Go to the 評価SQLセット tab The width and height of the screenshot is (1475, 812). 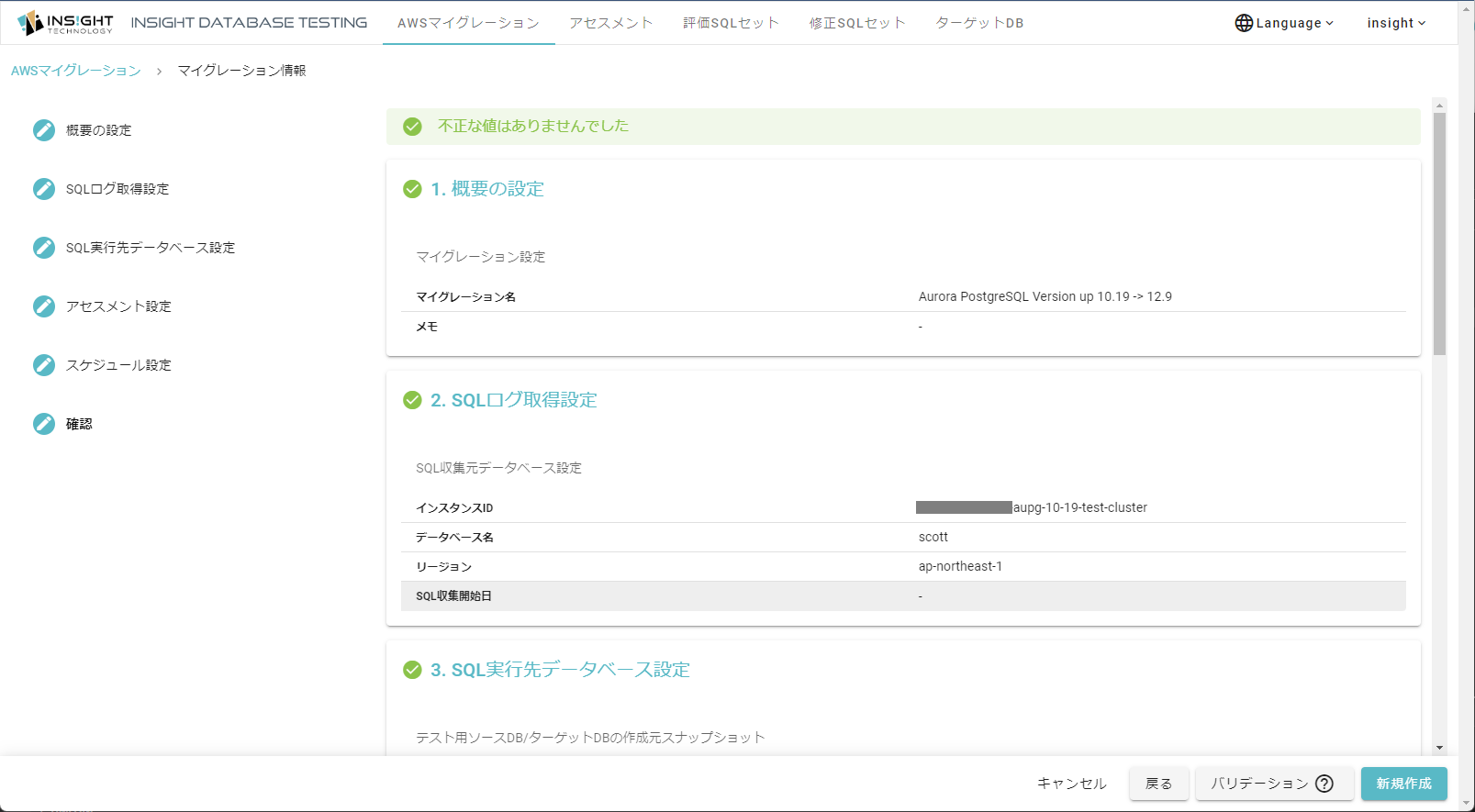coord(731,23)
